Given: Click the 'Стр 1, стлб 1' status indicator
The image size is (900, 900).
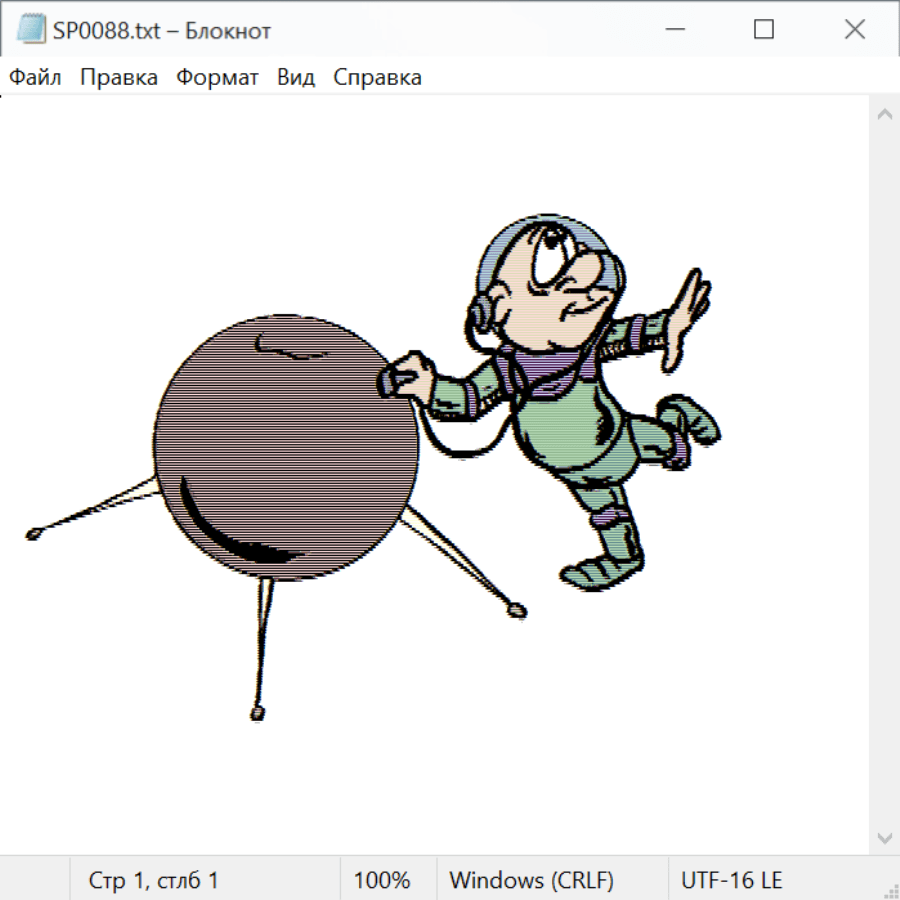Looking at the screenshot, I should tap(153, 881).
